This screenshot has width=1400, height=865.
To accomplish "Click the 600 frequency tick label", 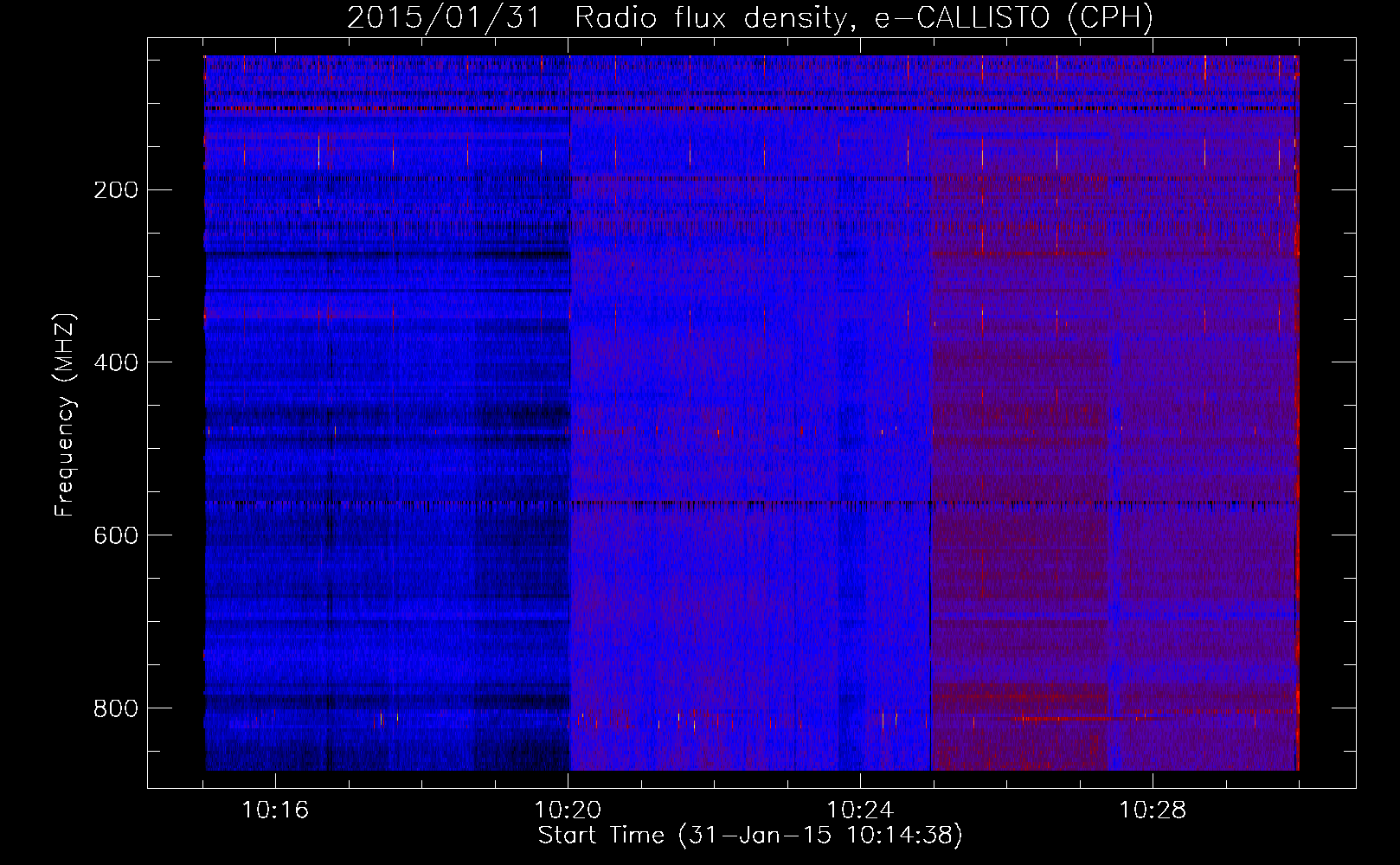I will (115, 535).
